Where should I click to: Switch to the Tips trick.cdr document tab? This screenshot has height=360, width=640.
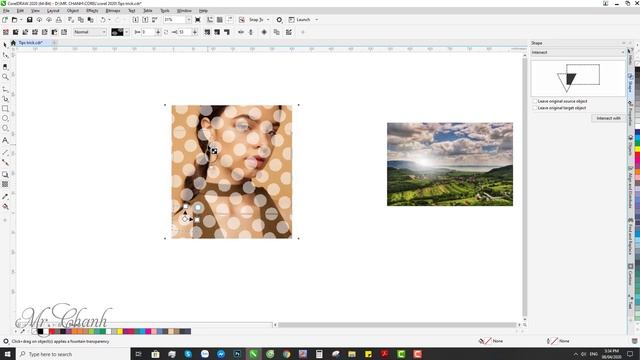[30, 43]
